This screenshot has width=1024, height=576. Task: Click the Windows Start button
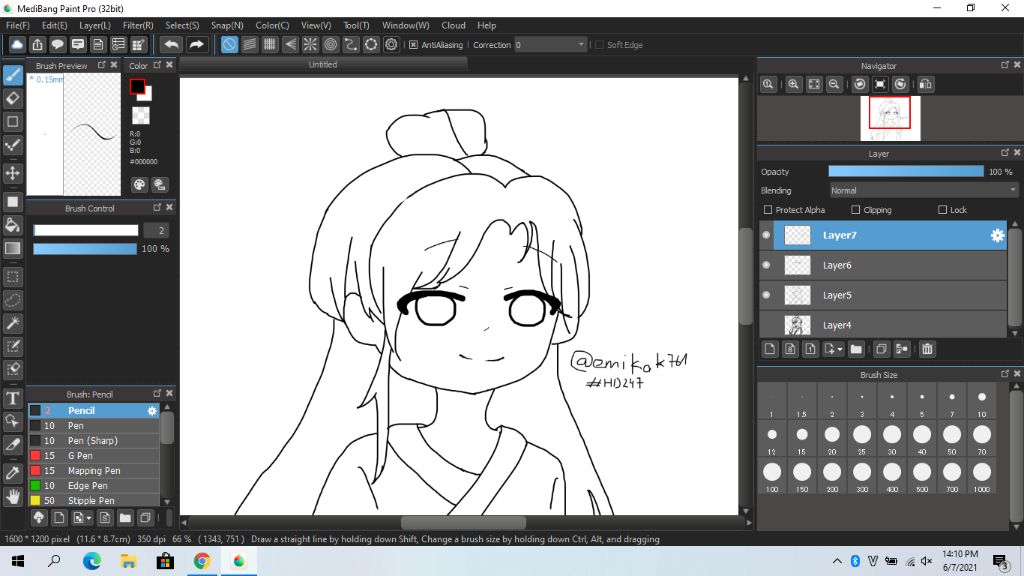[x=18, y=560]
